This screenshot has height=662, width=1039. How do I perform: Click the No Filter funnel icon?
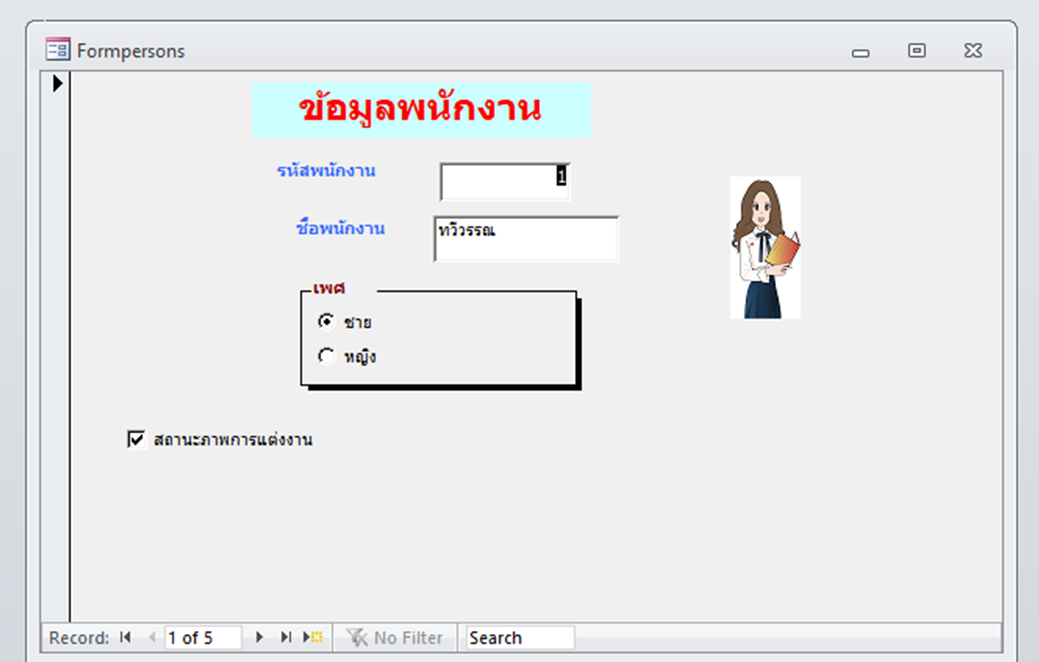pos(356,637)
